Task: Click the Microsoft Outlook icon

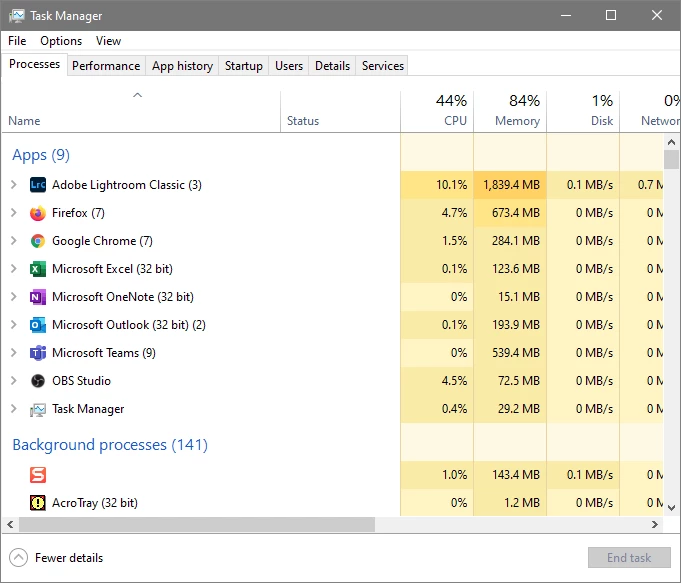Action: [x=38, y=325]
